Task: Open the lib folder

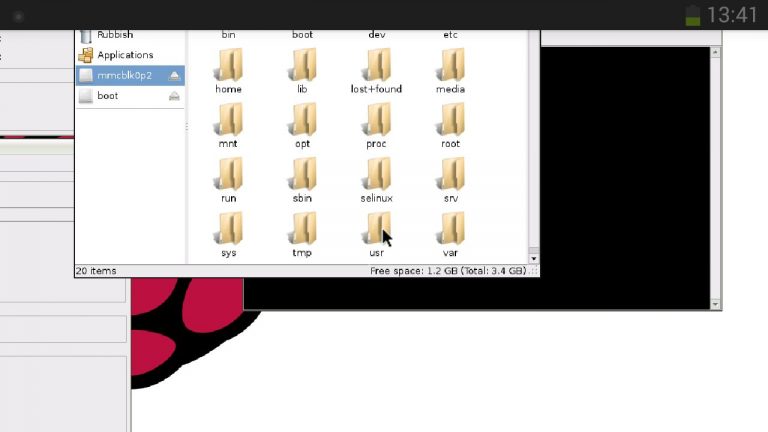Action: coord(303,71)
